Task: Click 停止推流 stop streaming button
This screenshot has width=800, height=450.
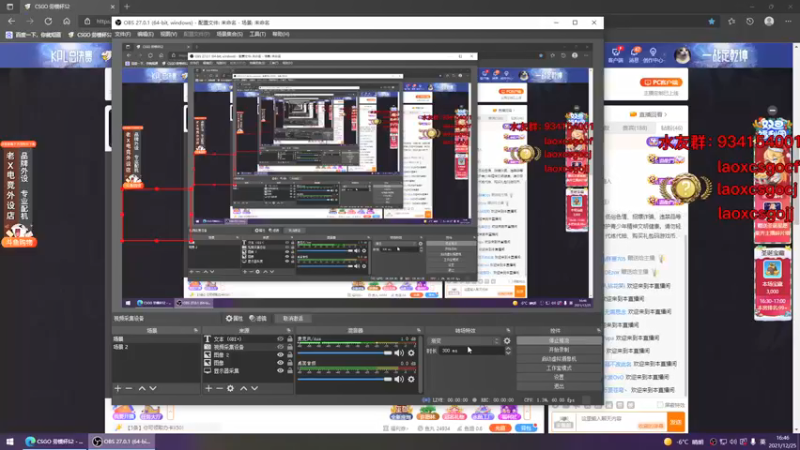Action: (559, 341)
